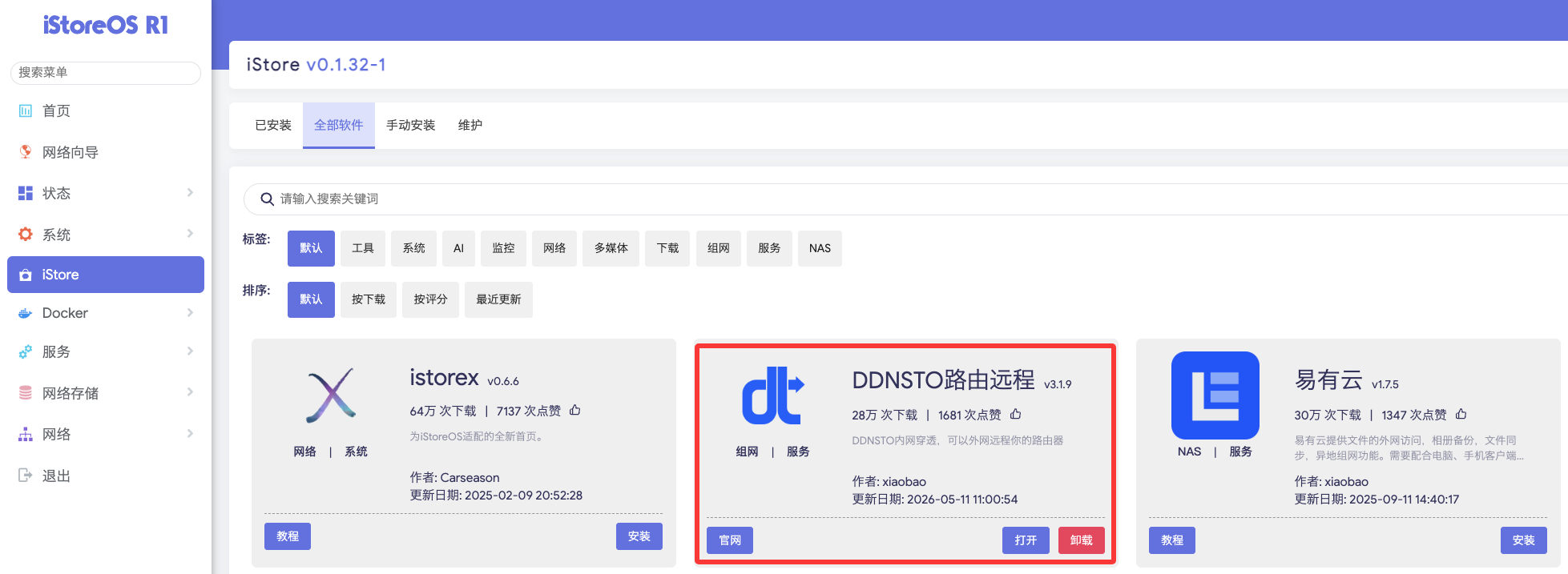Click the istorex X app logo
The width and height of the screenshot is (1568, 574).
(x=331, y=395)
